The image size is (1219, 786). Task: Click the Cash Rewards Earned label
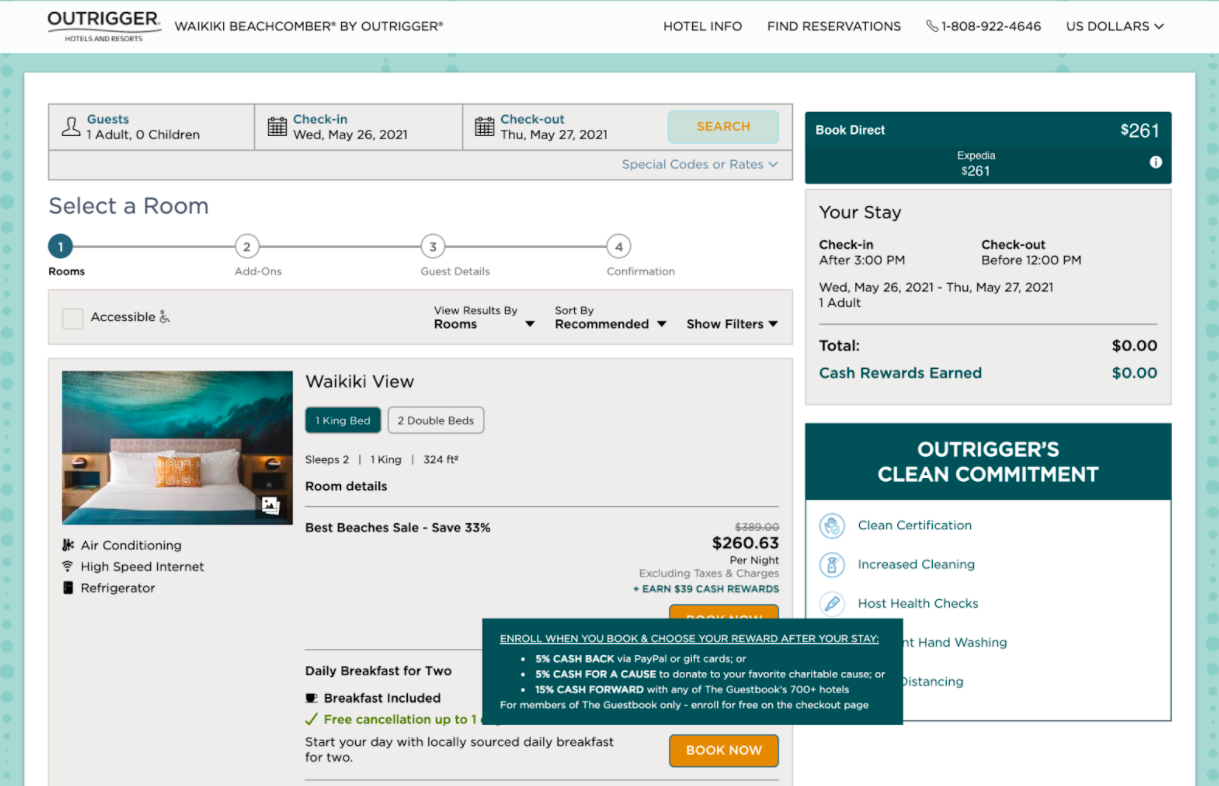click(x=900, y=373)
